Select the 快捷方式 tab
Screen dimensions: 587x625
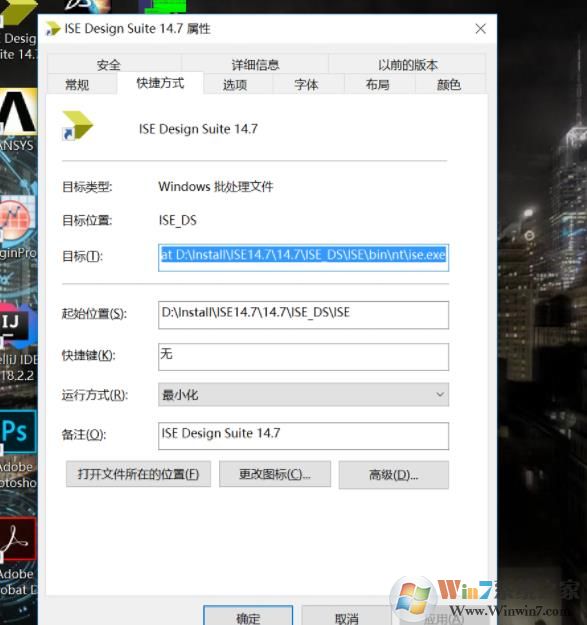click(x=160, y=83)
